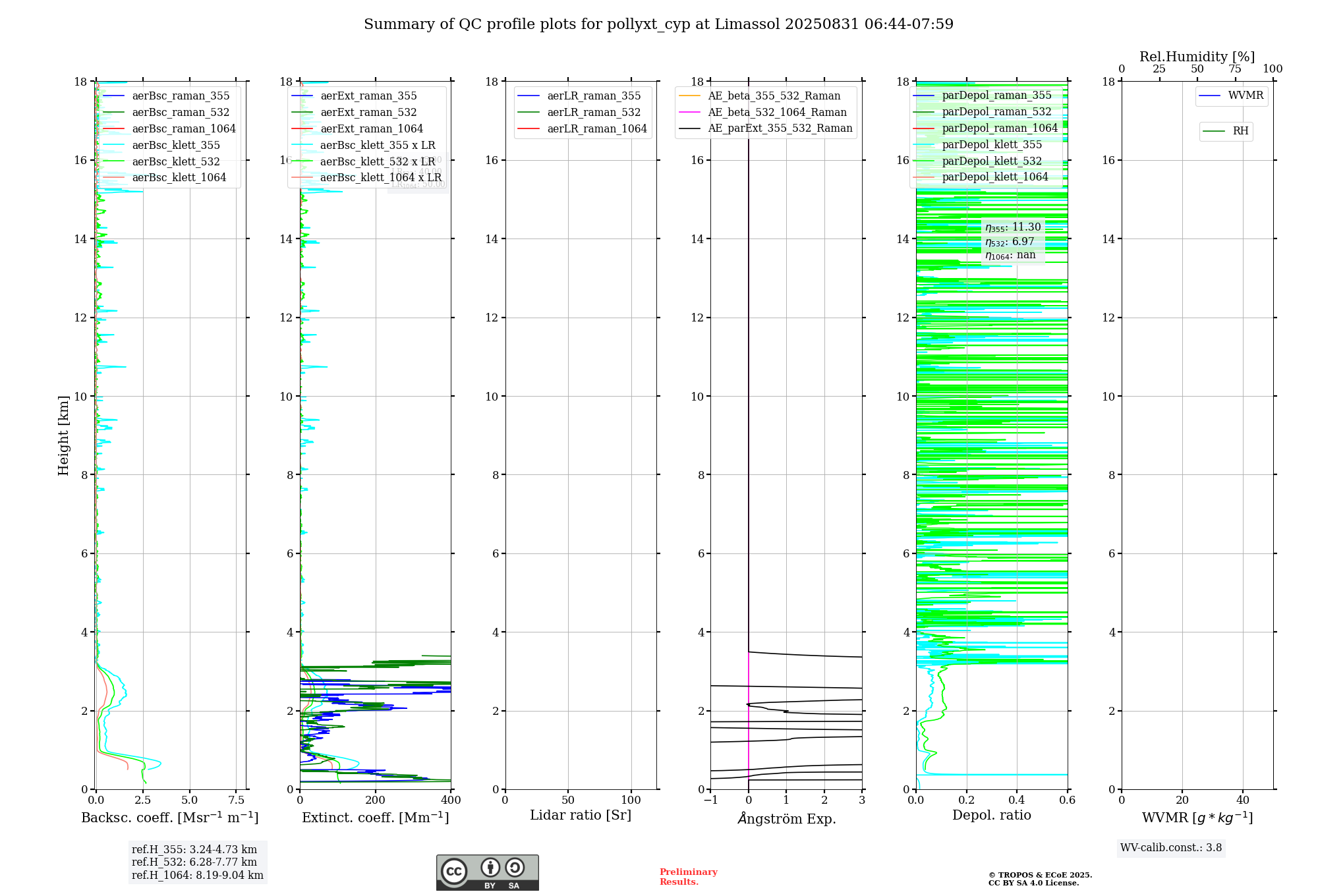Click the 7.5 tick on backscatter axis
Screen dimensions: 1318x896
click(237, 800)
